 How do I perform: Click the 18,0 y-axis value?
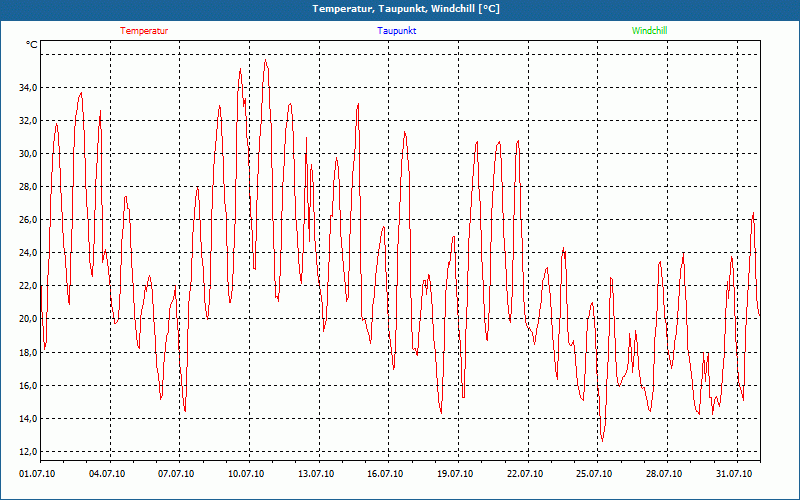[28, 353]
